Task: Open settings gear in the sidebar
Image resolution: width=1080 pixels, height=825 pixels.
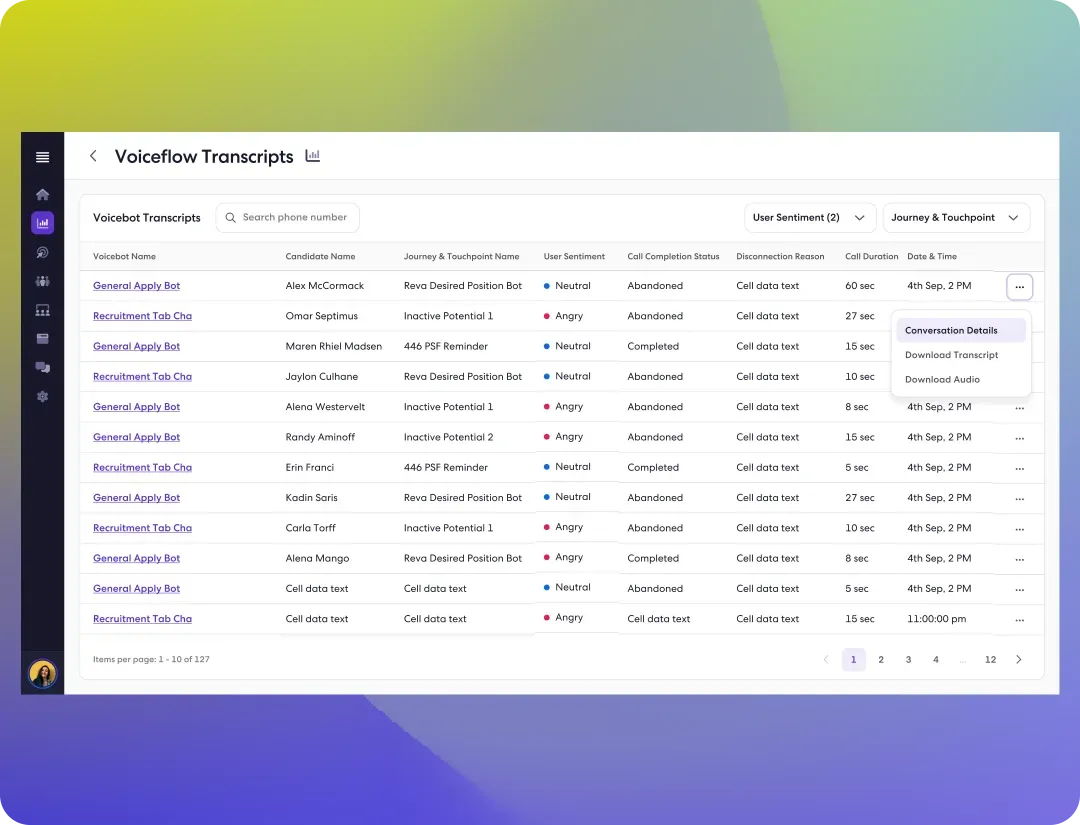Action: click(42, 397)
